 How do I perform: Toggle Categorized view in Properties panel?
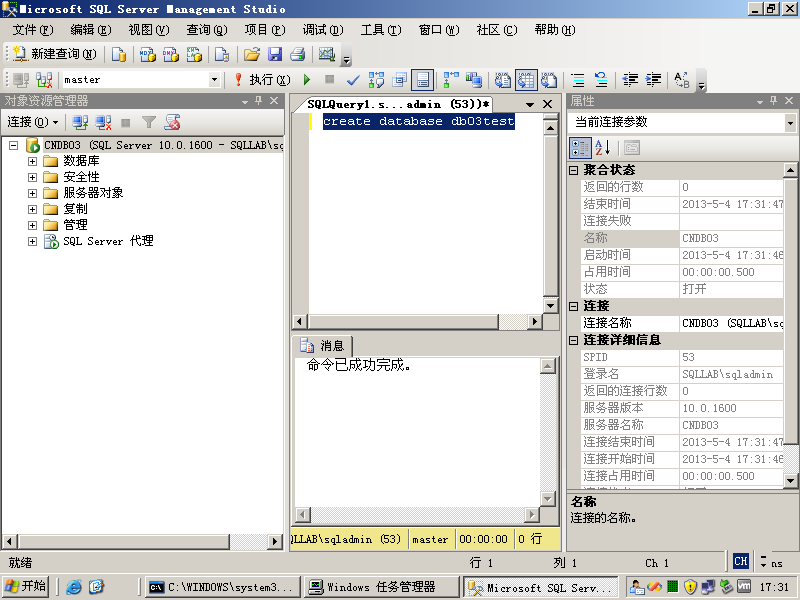580,148
